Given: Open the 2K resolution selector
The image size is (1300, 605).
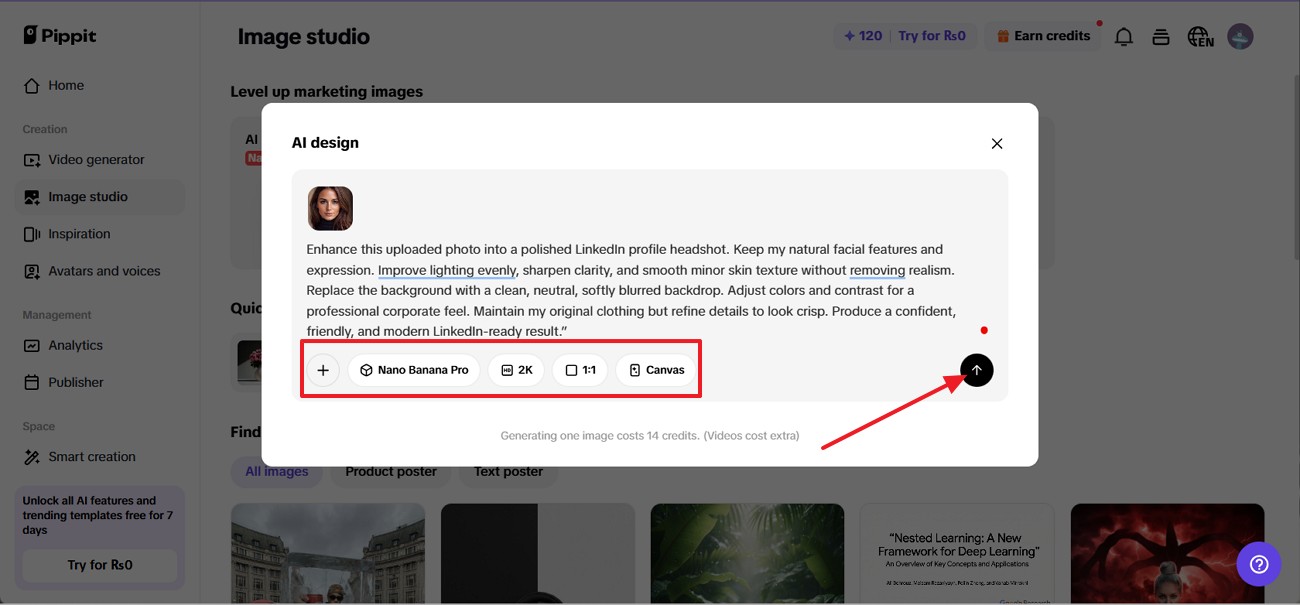Looking at the screenshot, I should tap(516, 370).
